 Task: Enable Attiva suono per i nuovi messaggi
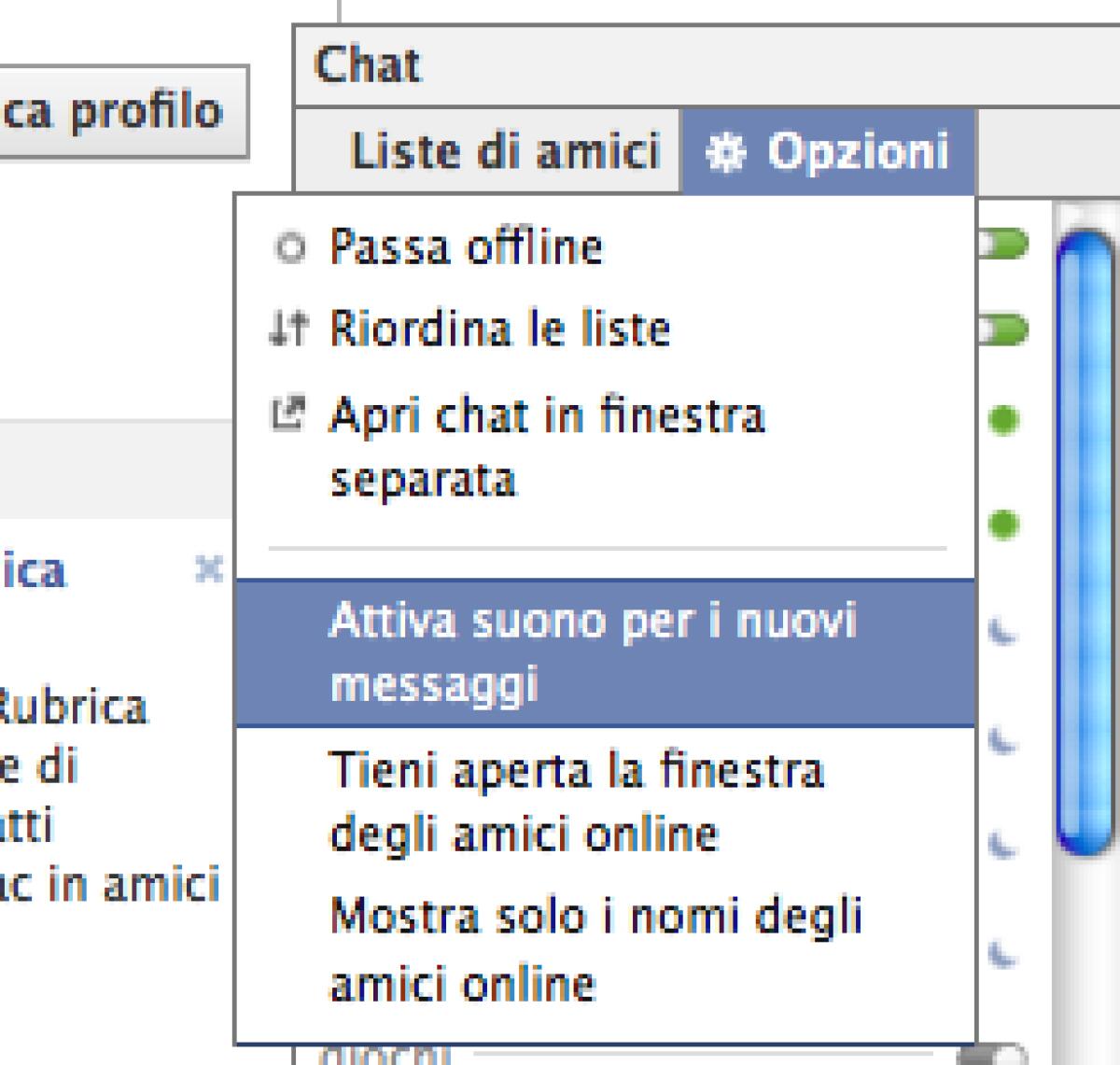605,652
